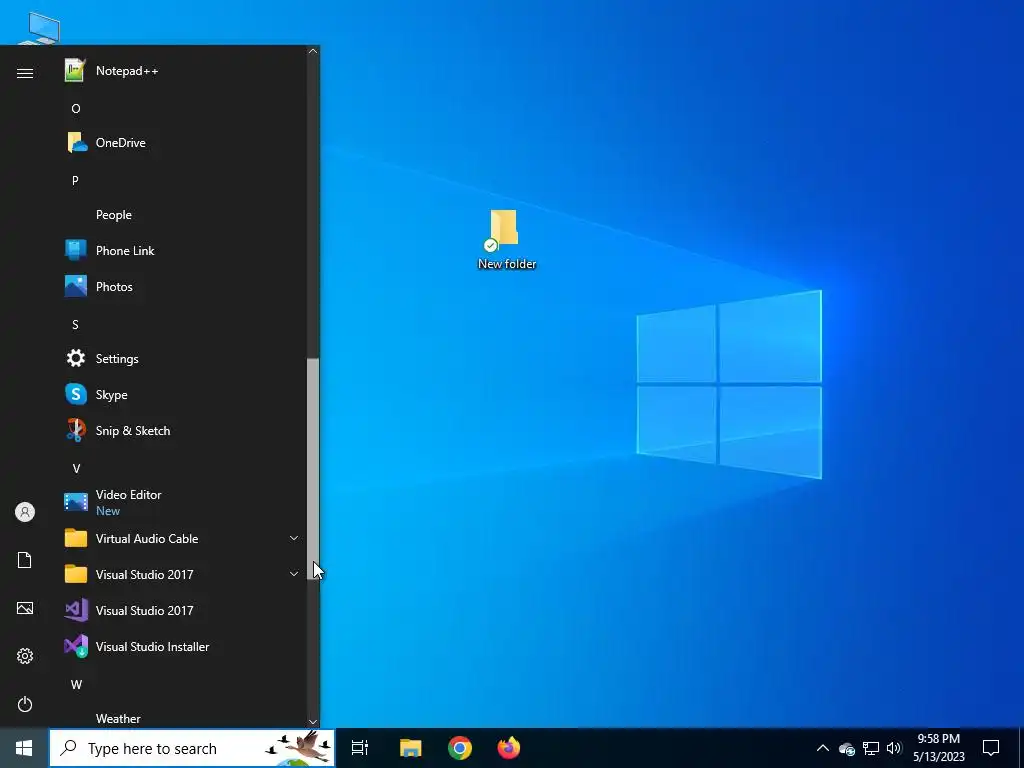1024x768 pixels.
Task: Jump to letter O section header
Action: [76, 108]
